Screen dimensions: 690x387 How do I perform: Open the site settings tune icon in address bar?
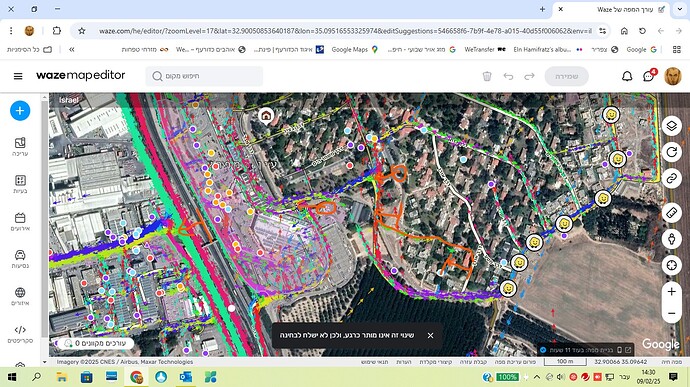click(602, 31)
